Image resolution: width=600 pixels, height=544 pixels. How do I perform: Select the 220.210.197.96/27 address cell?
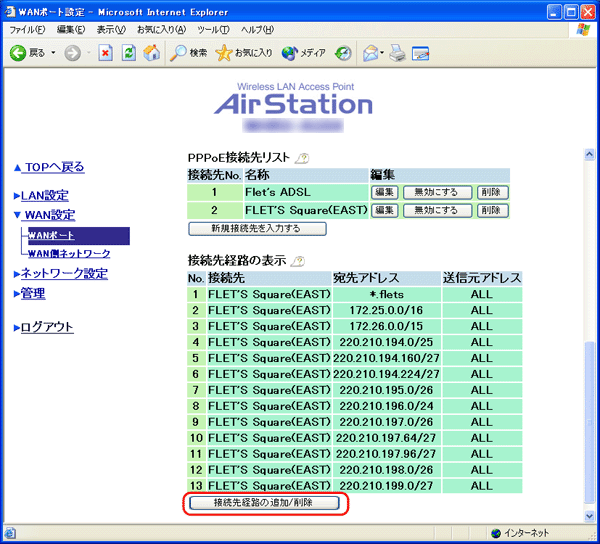[387, 454]
